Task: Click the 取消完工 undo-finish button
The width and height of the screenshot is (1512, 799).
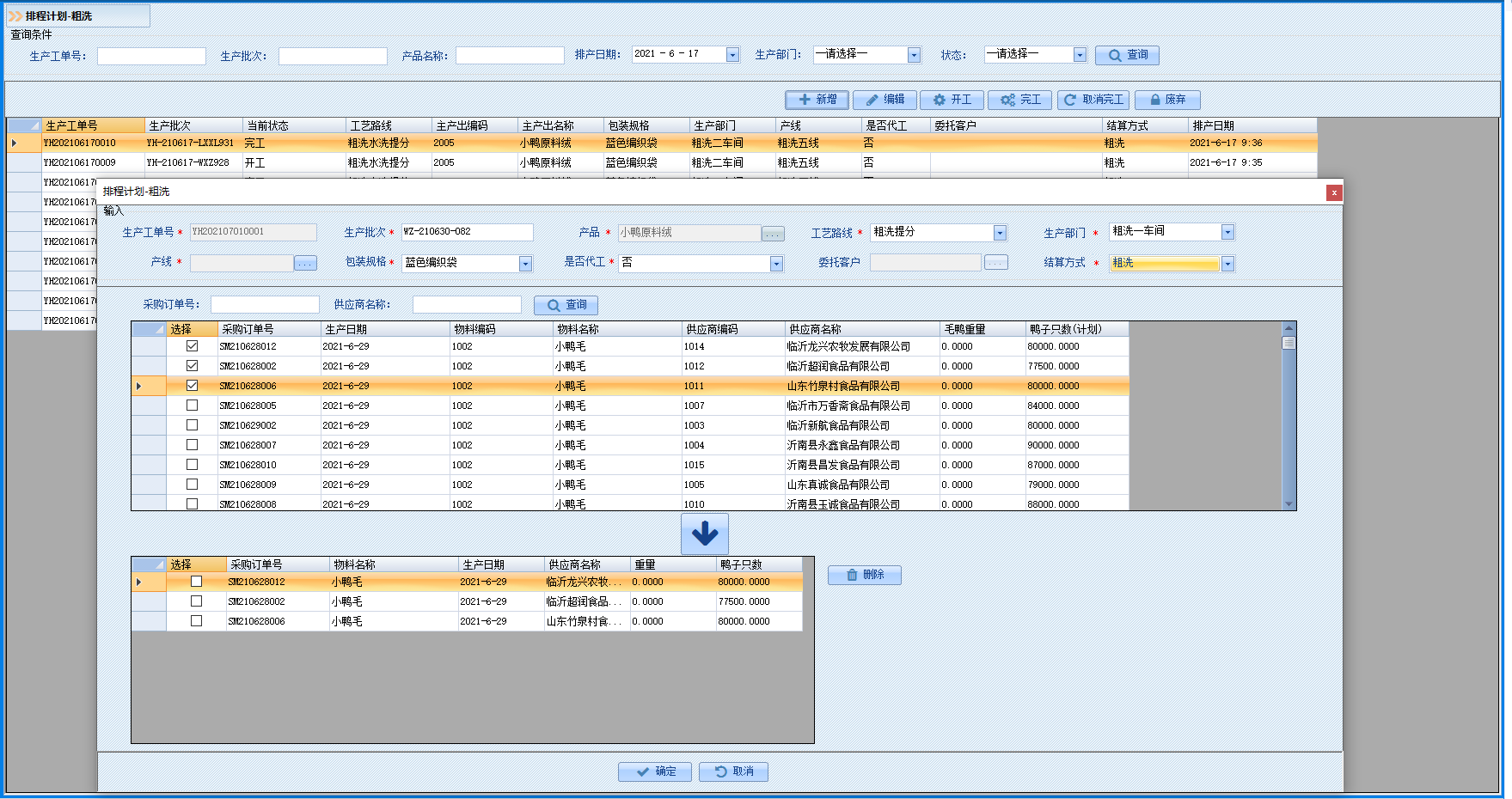Action: [1093, 100]
